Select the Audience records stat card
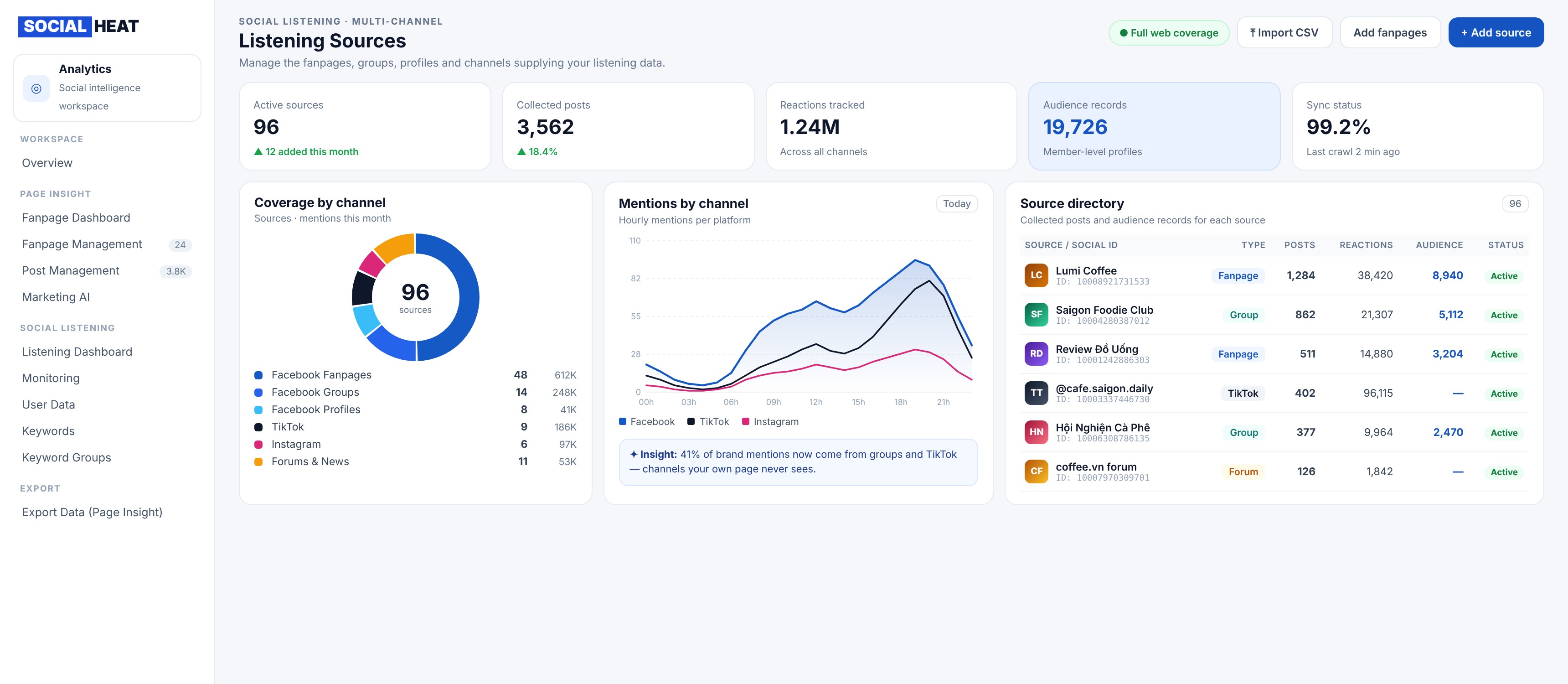The image size is (1568, 684). 1154,127
